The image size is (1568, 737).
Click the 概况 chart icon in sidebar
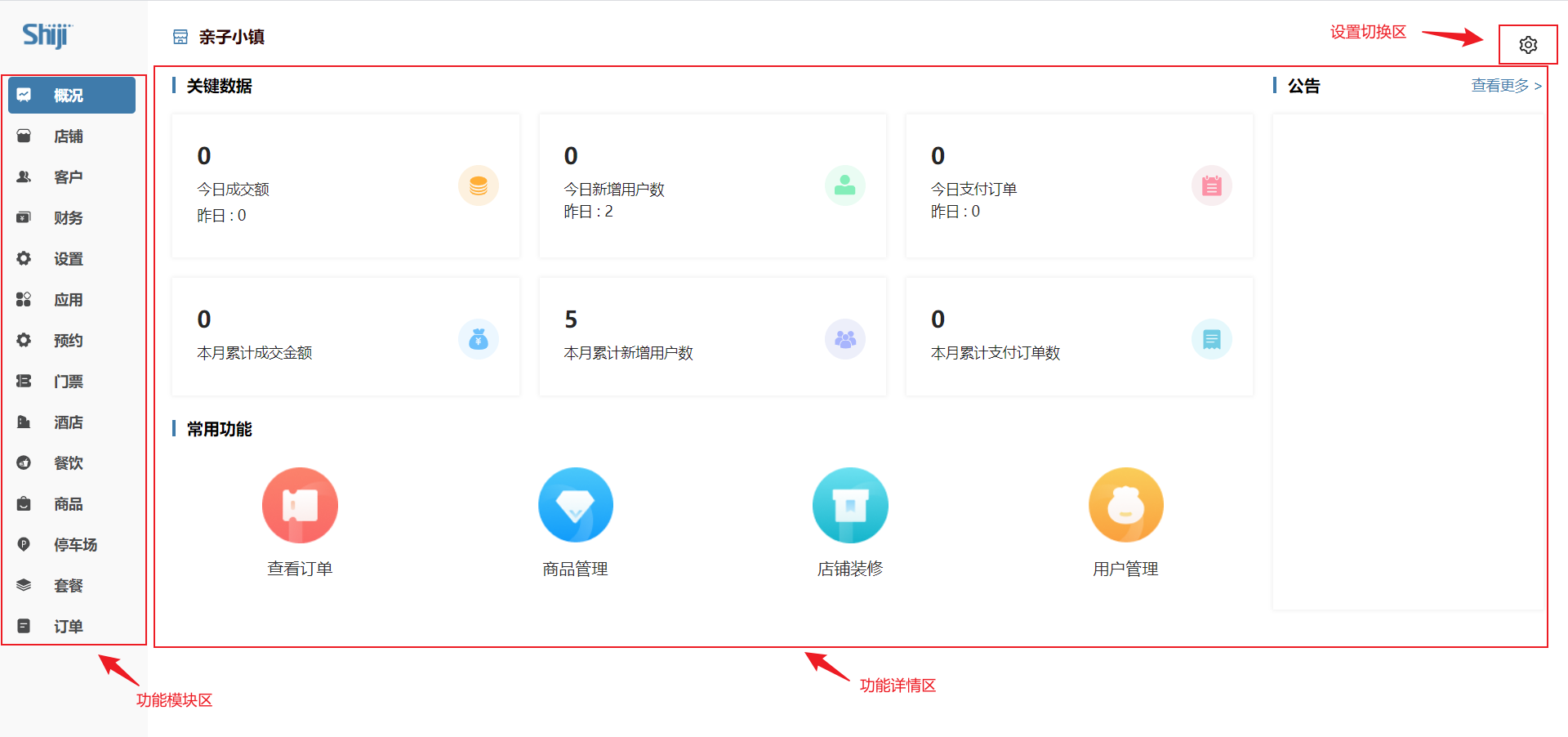point(24,95)
